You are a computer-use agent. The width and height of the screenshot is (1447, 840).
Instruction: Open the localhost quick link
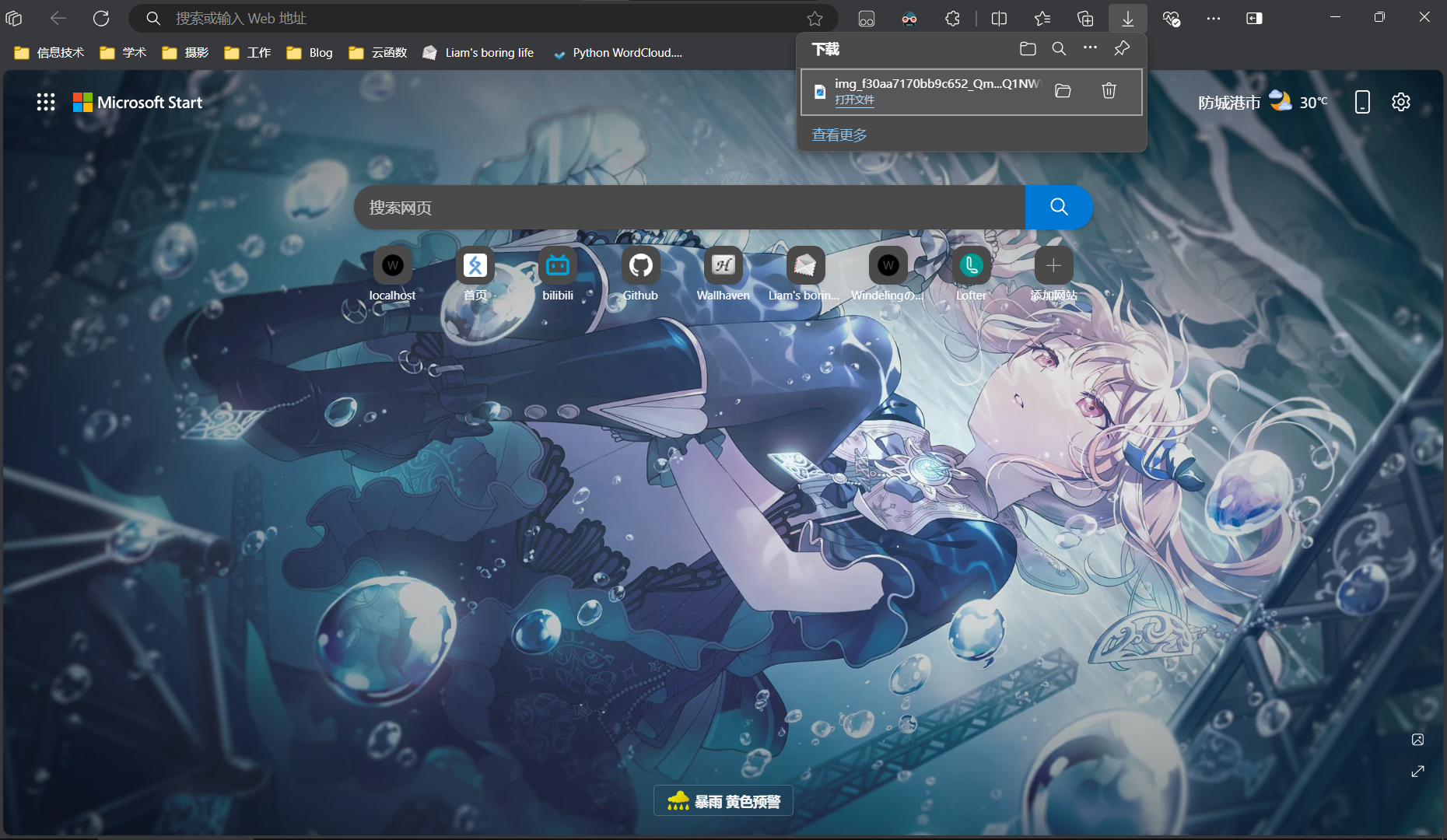tap(392, 275)
